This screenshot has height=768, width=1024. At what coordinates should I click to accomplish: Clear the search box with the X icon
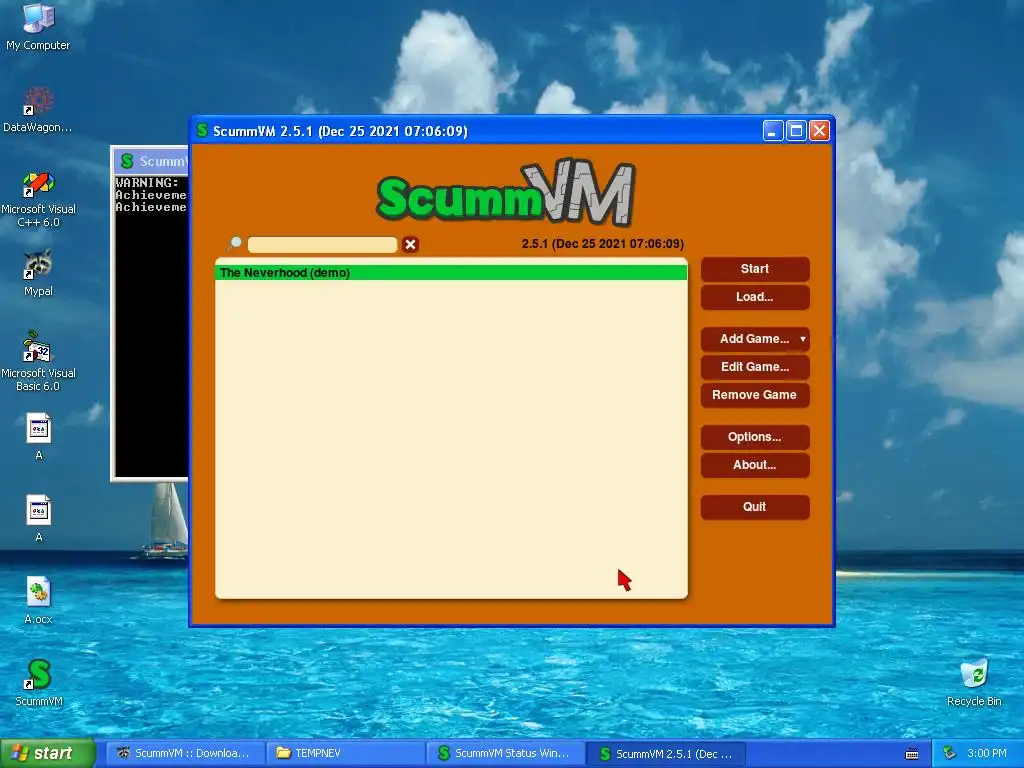[410, 244]
